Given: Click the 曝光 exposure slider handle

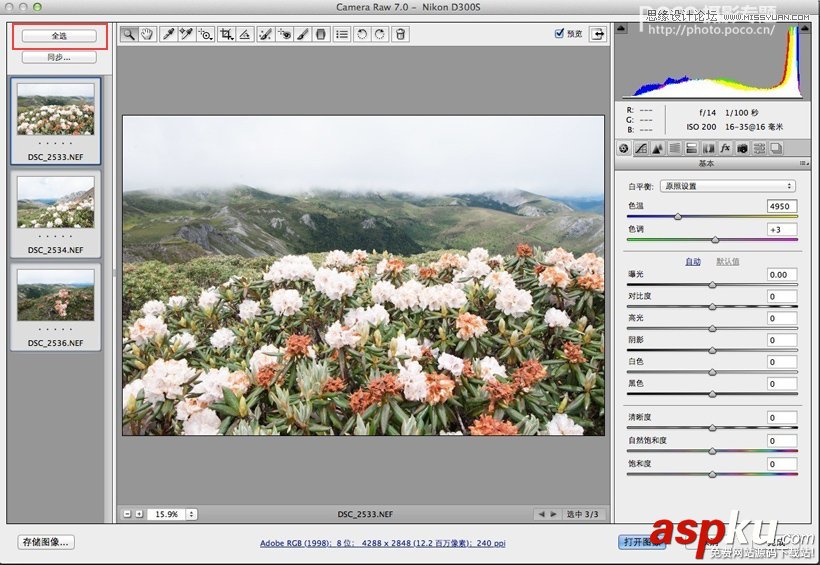Looking at the screenshot, I should [x=712, y=285].
